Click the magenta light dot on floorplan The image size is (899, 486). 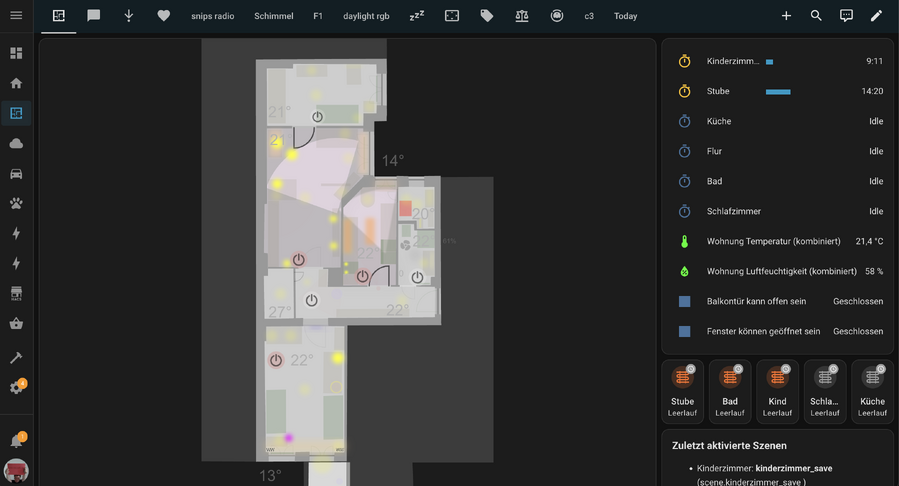(x=290, y=437)
